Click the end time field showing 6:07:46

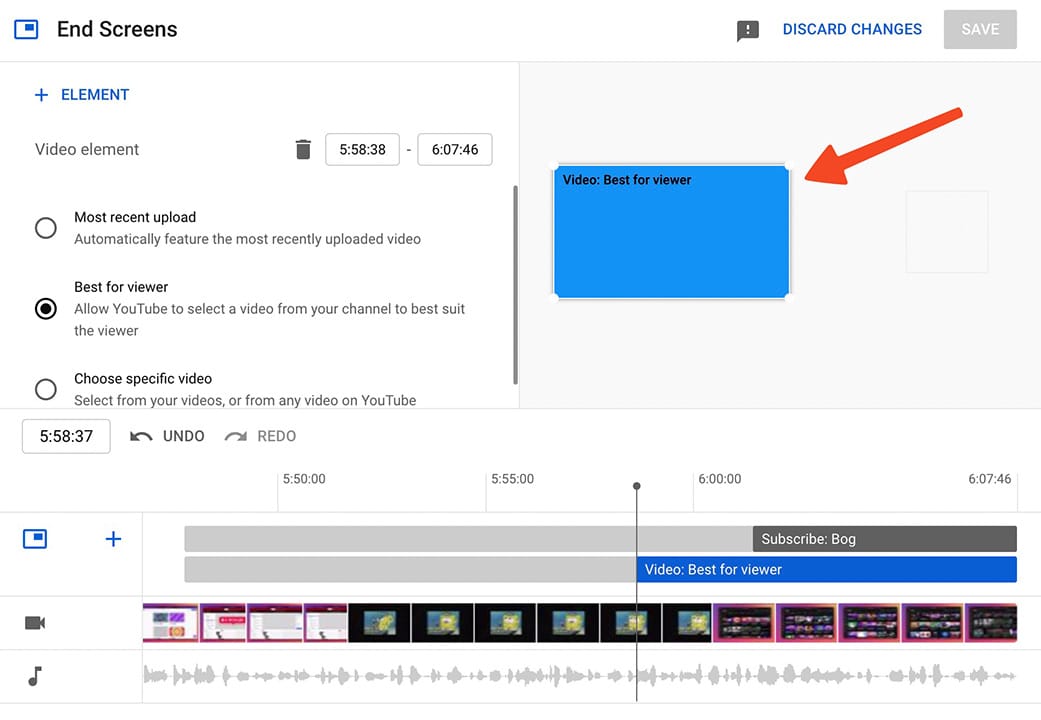tap(455, 148)
